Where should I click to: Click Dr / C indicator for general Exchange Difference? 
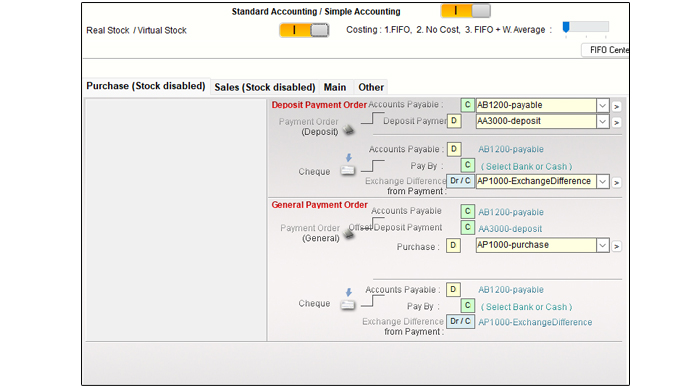460,321
